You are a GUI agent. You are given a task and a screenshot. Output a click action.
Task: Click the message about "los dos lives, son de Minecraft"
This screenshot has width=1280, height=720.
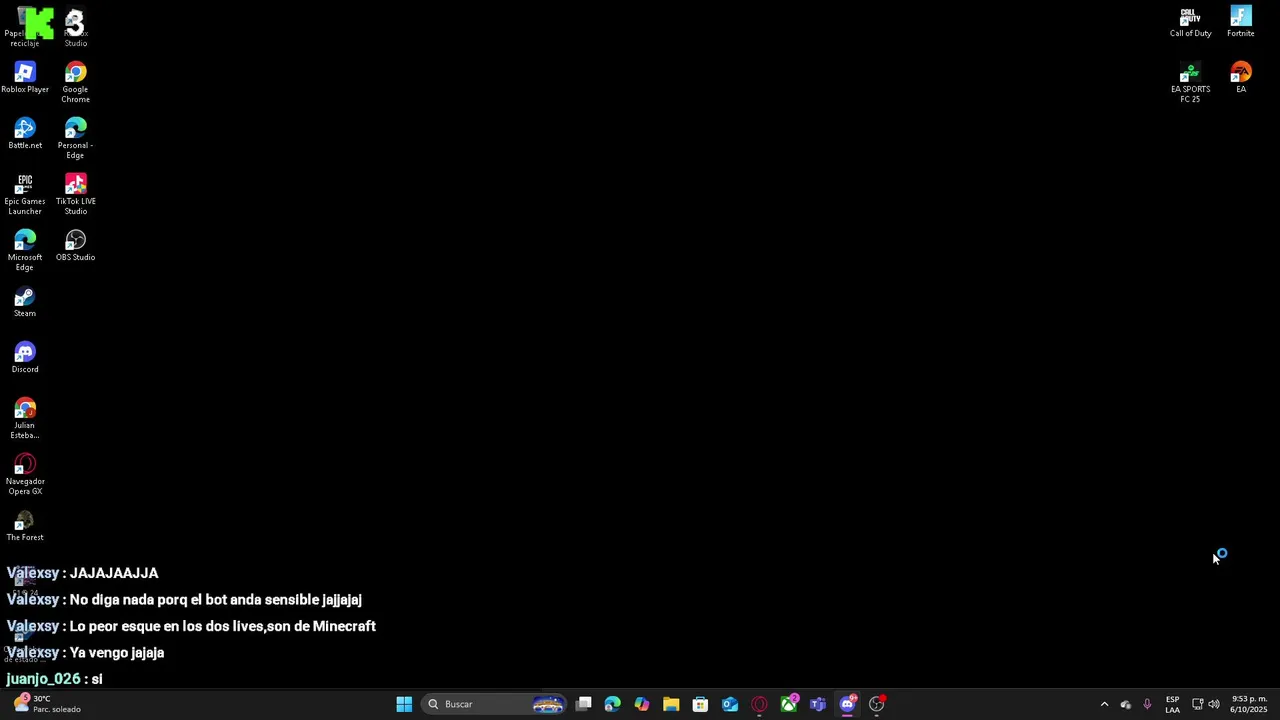click(191, 626)
